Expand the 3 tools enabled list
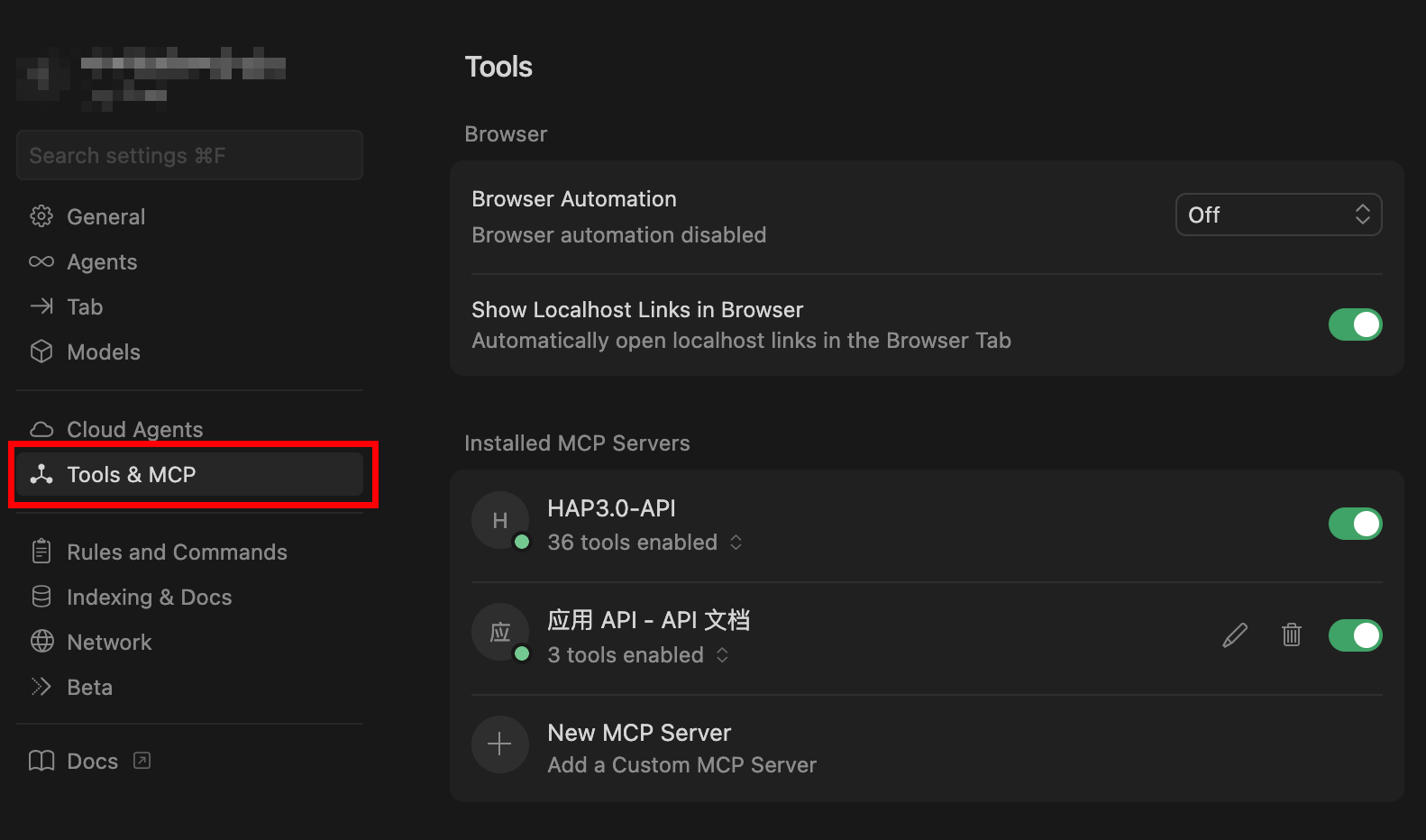The width and height of the screenshot is (1426, 840). tap(637, 655)
